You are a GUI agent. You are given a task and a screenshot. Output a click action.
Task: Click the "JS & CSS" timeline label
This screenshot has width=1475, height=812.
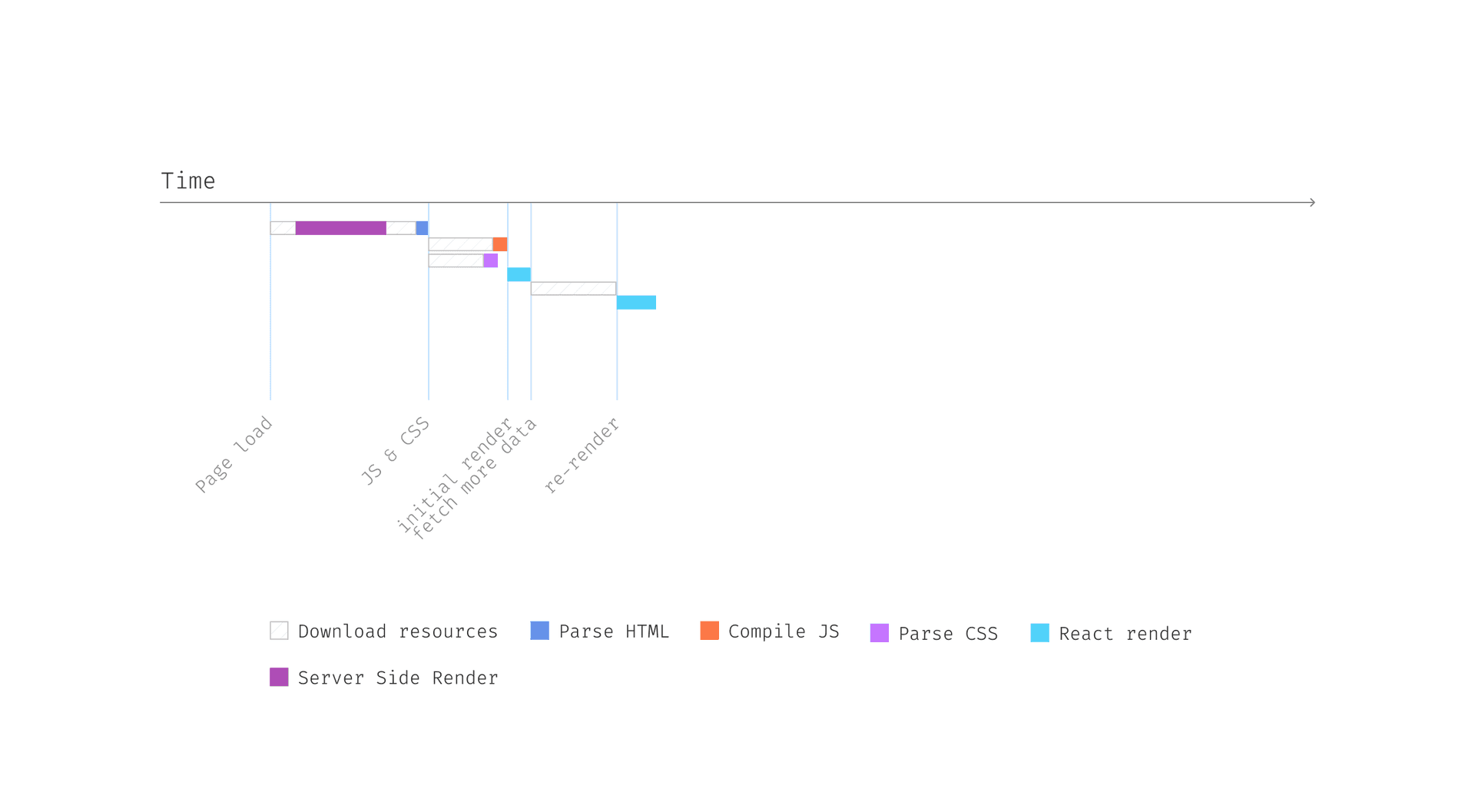[396, 451]
